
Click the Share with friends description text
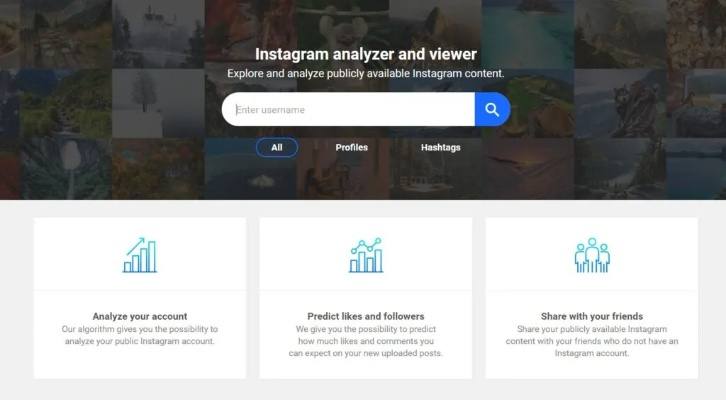tap(592, 341)
